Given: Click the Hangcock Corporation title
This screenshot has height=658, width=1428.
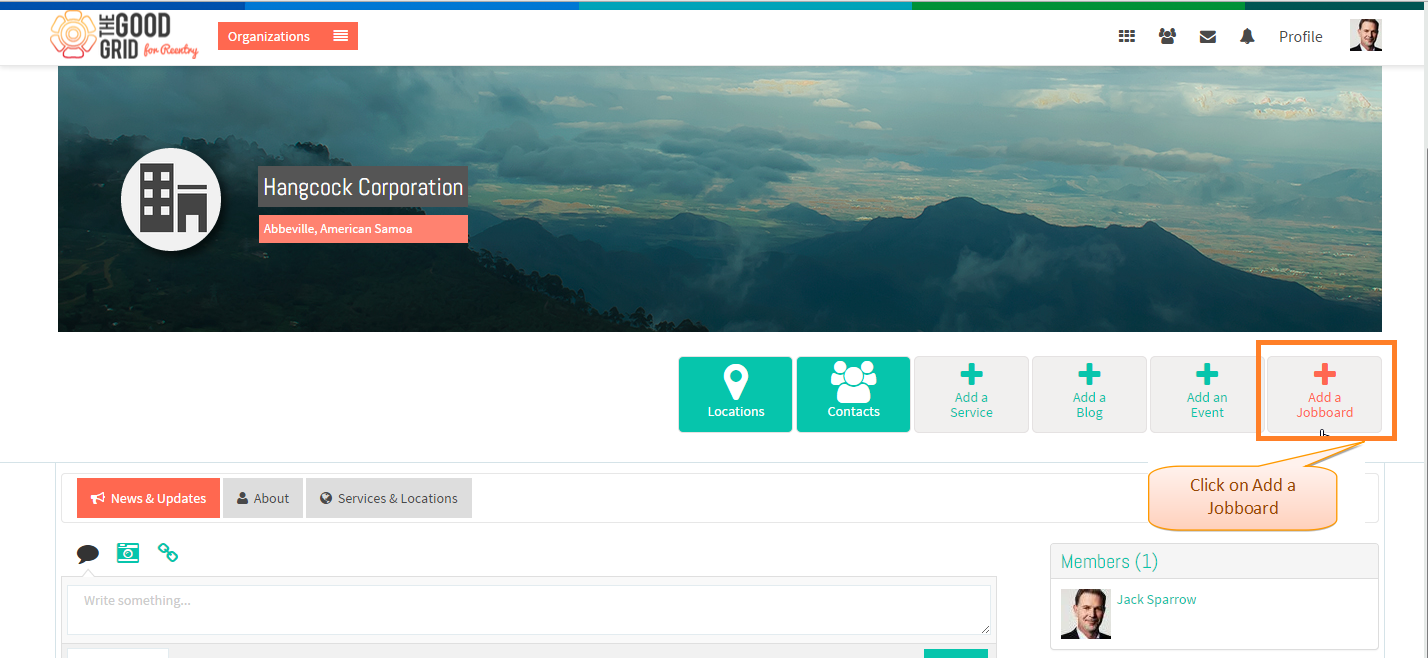Looking at the screenshot, I should pyautogui.click(x=363, y=187).
